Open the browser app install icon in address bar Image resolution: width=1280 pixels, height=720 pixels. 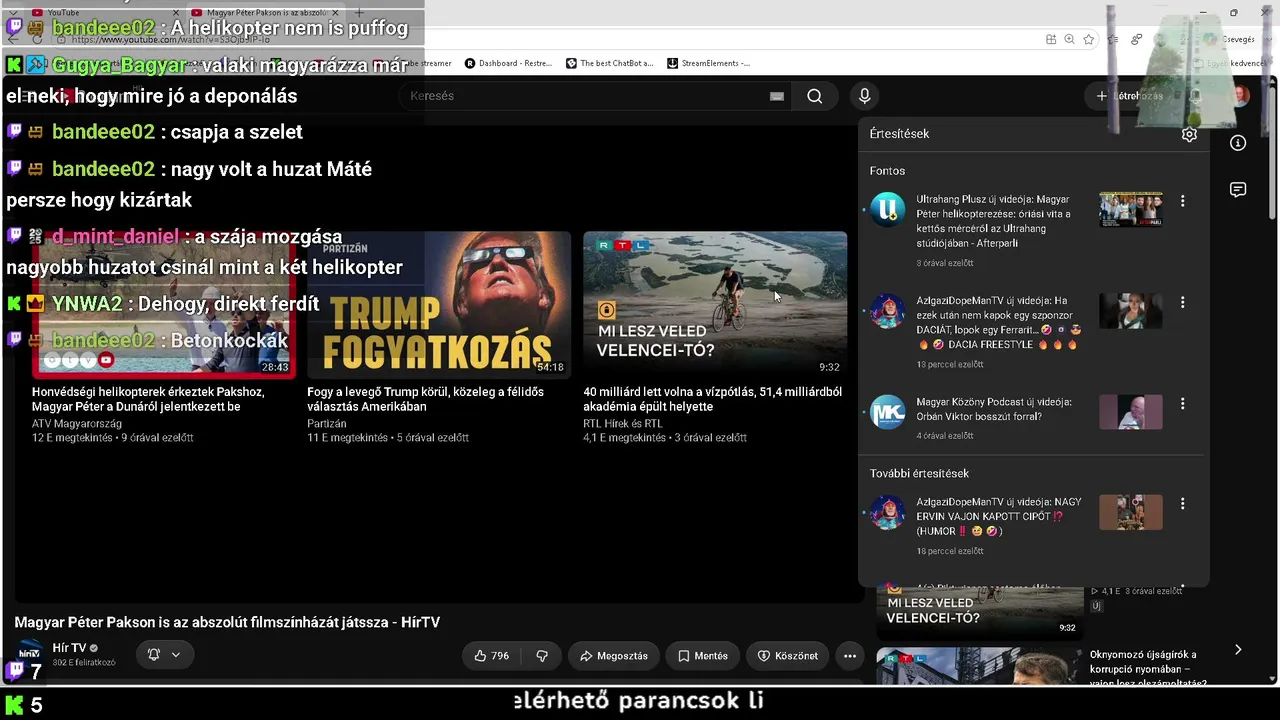pyautogui.click(x=1051, y=39)
